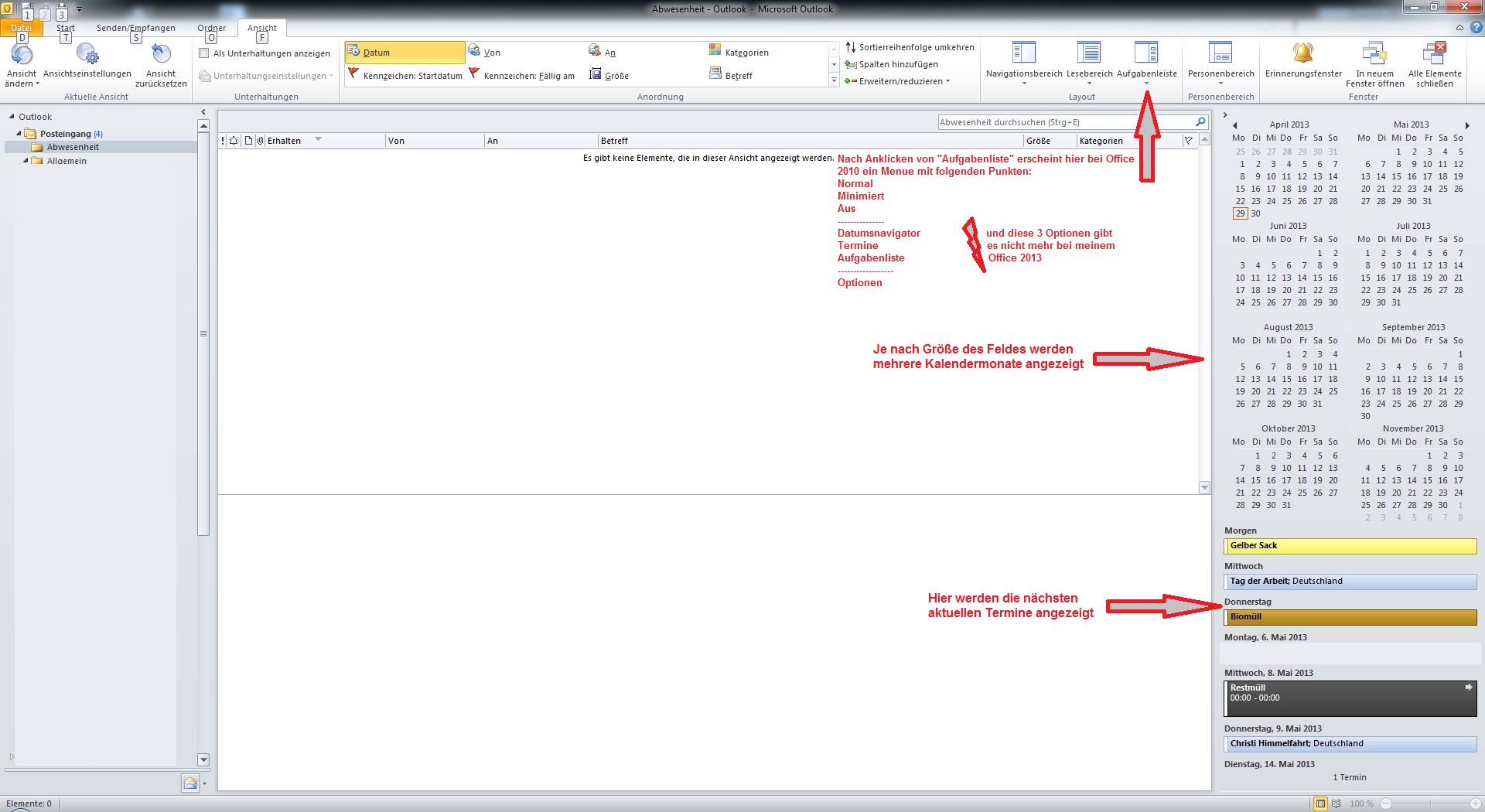Click the filter icon in column header
Image resolution: width=1485 pixels, height=812 pixels.
(1188, 141)
